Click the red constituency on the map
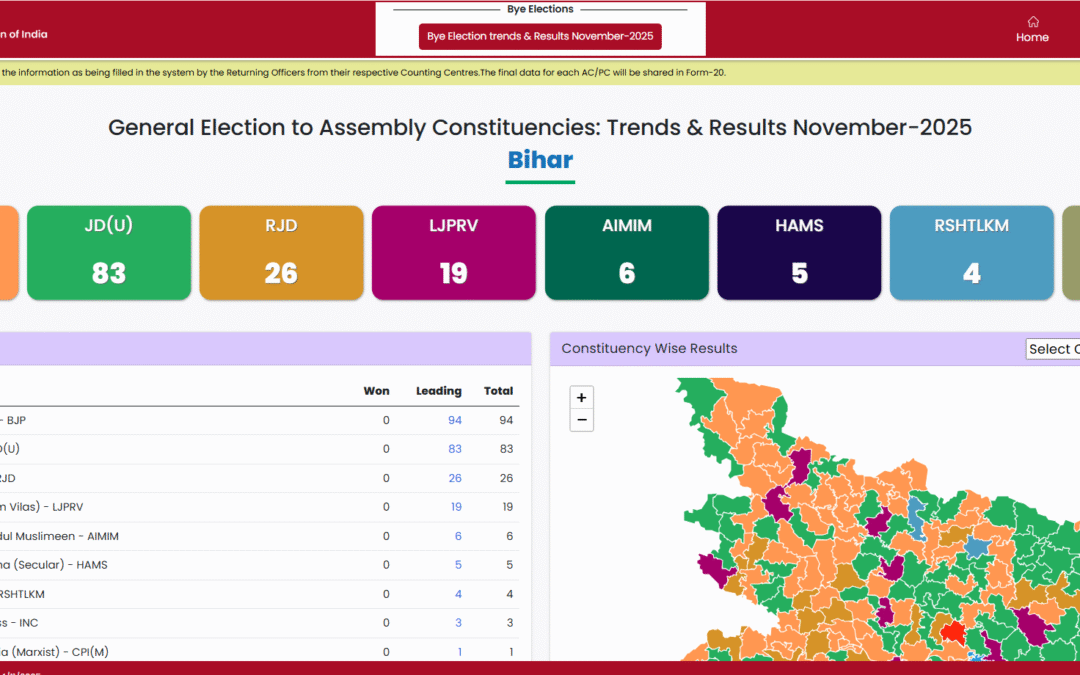1080x675 pixels. 953,632
